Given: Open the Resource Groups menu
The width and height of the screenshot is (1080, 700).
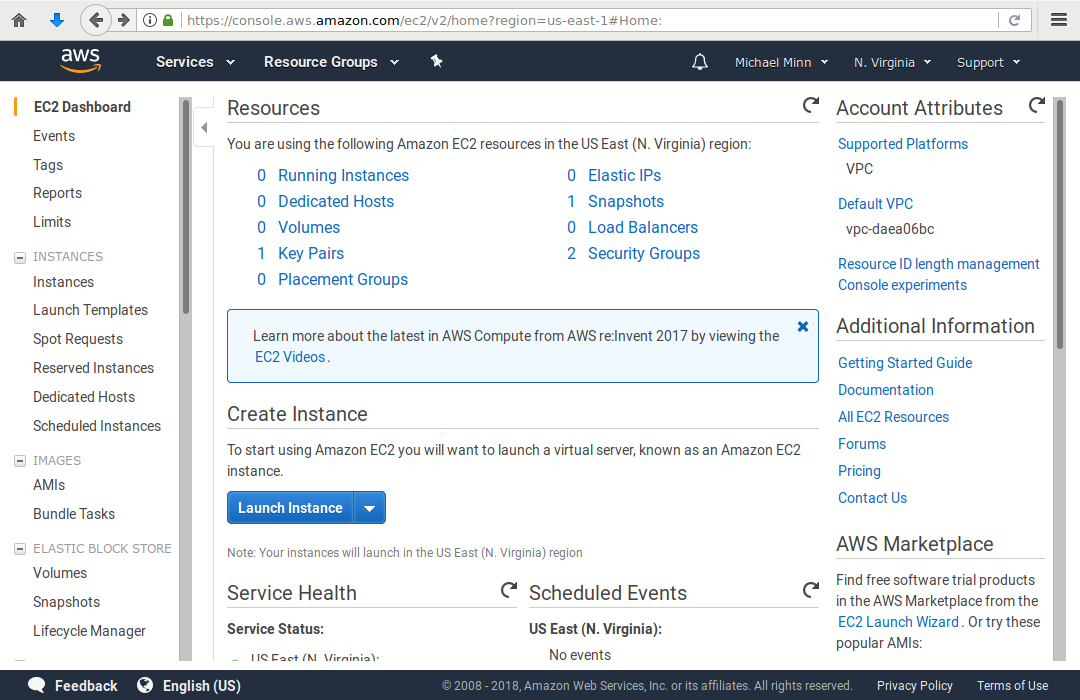Looking at the screenshot, I should pyautogui.click(x=331, y=62).
